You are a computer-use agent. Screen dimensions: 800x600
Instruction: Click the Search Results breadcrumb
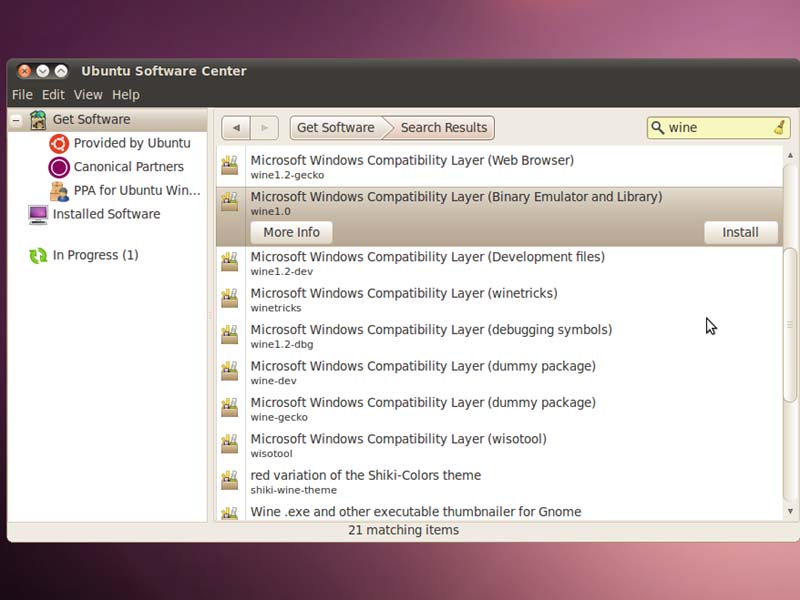tap(443, 128)
